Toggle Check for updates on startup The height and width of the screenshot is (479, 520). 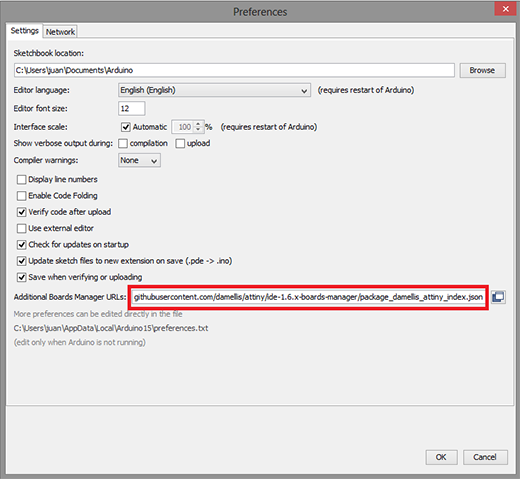click(x=21, y=245)
